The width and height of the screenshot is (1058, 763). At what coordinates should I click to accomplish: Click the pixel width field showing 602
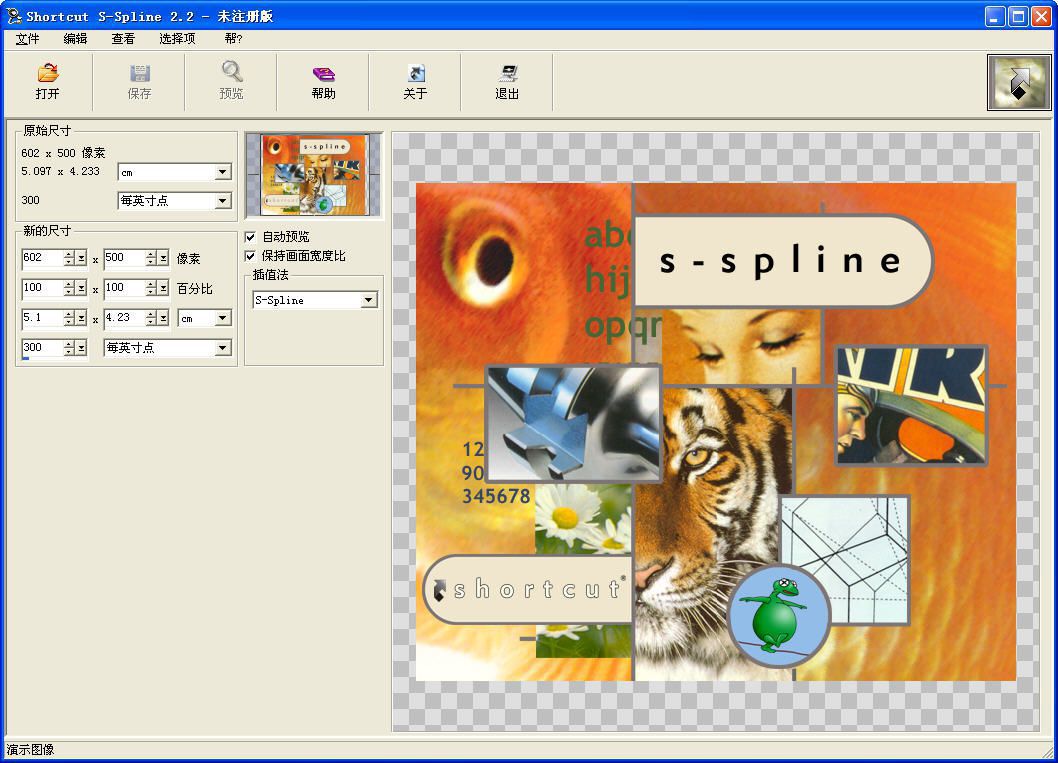point(43,258)
